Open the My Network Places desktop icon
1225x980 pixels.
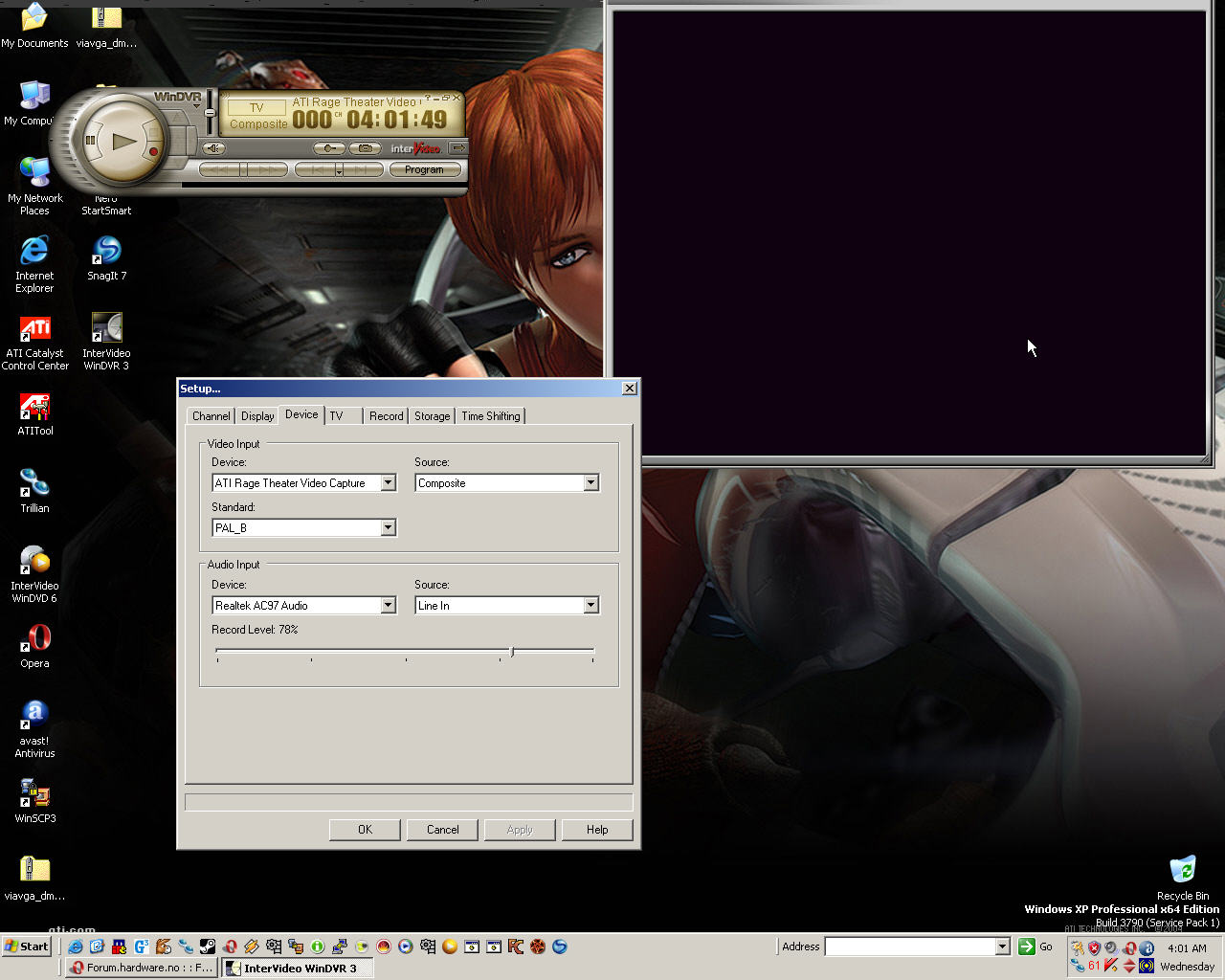(34, 187)
